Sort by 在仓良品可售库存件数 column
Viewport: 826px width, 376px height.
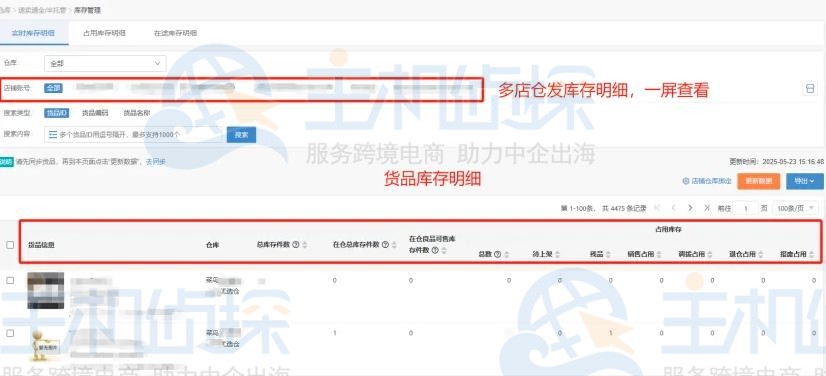click(444, 251)
